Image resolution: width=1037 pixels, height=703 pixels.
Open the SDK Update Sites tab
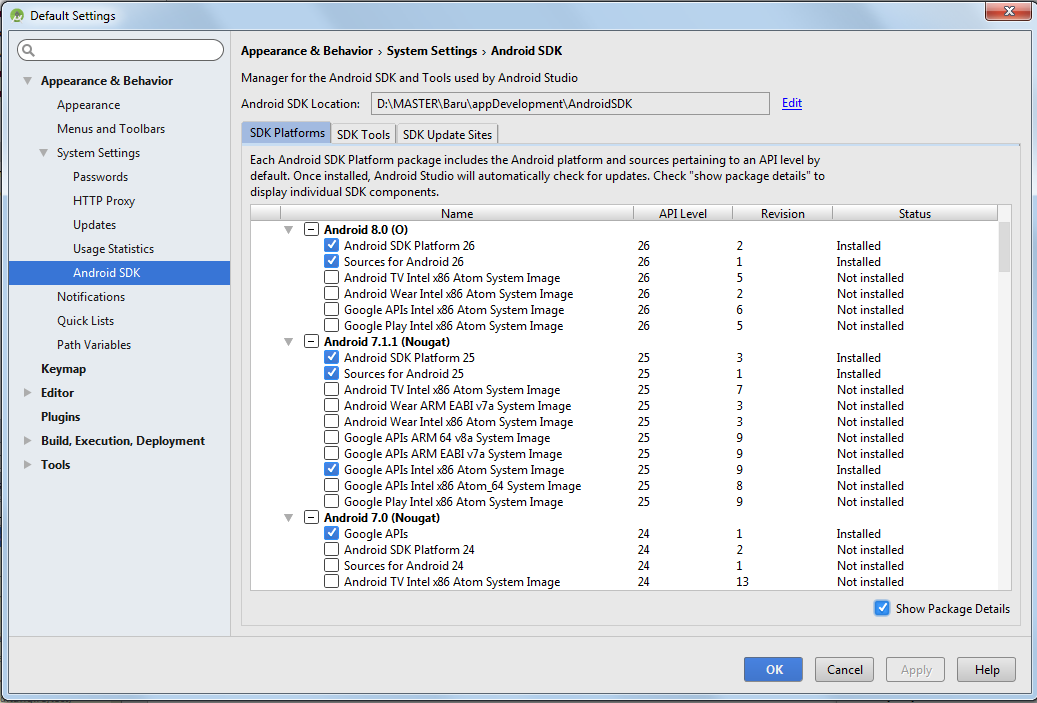[447, 134]
